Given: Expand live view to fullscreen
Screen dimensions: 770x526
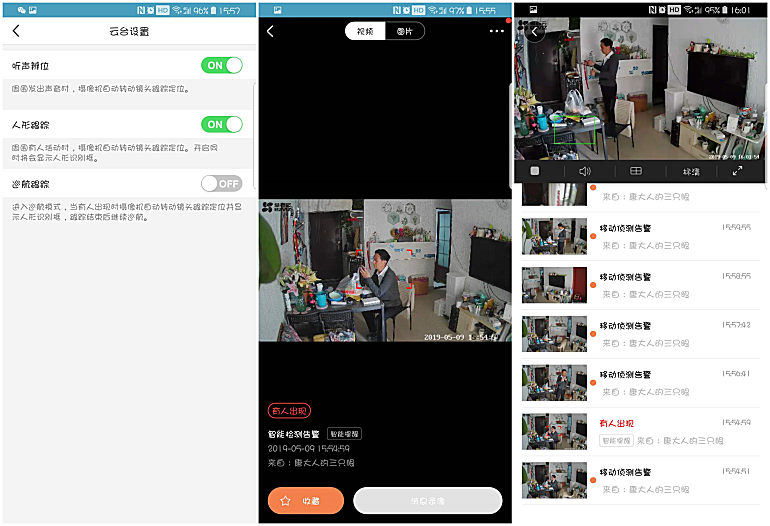Looking at the screenshot, I should 737,170.
